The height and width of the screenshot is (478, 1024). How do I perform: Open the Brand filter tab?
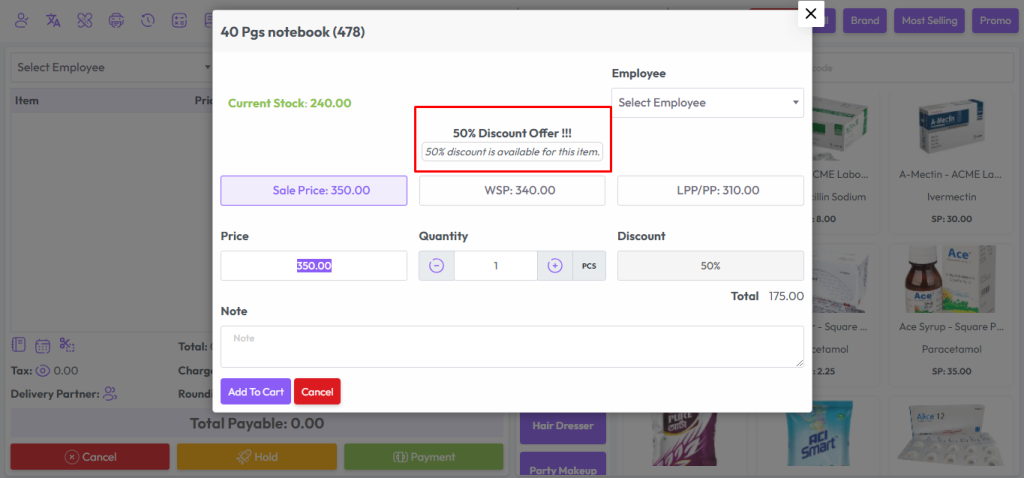865,20
